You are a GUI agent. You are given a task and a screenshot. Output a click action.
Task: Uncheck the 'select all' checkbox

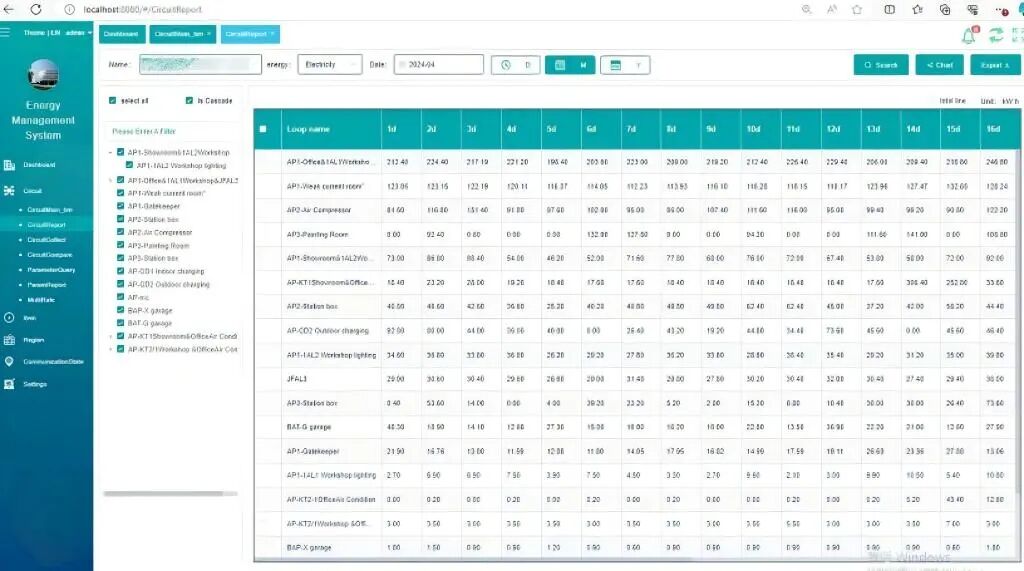[x=112, y=101]
